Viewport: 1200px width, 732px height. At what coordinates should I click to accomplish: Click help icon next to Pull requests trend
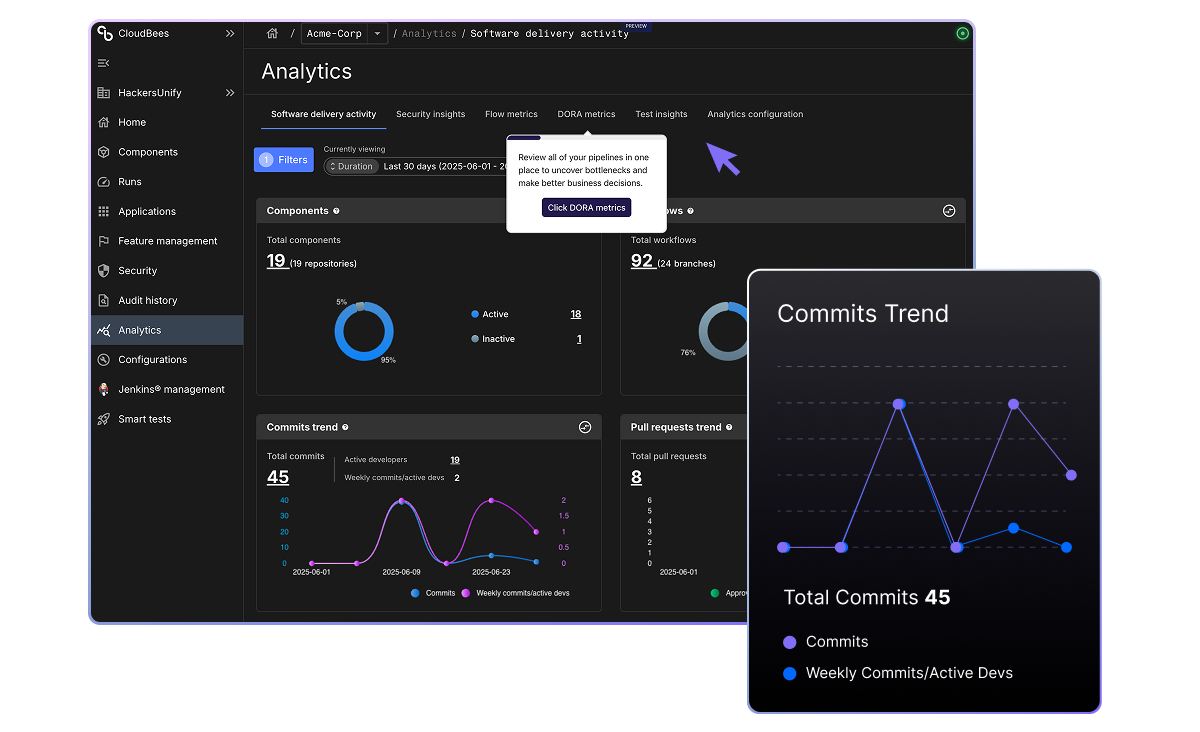pos(729,427)
